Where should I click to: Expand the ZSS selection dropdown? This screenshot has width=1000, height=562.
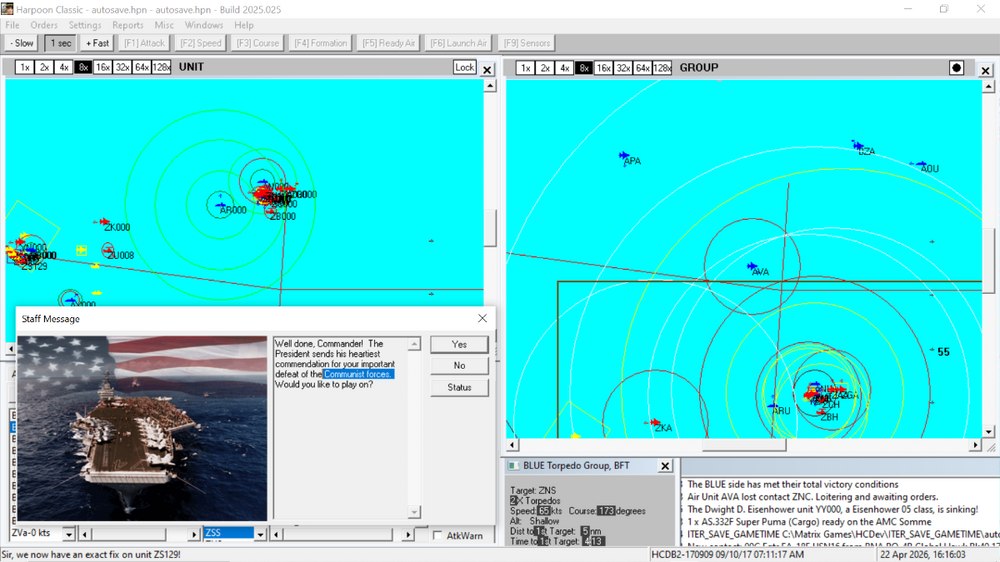click(x=262, y=535)
